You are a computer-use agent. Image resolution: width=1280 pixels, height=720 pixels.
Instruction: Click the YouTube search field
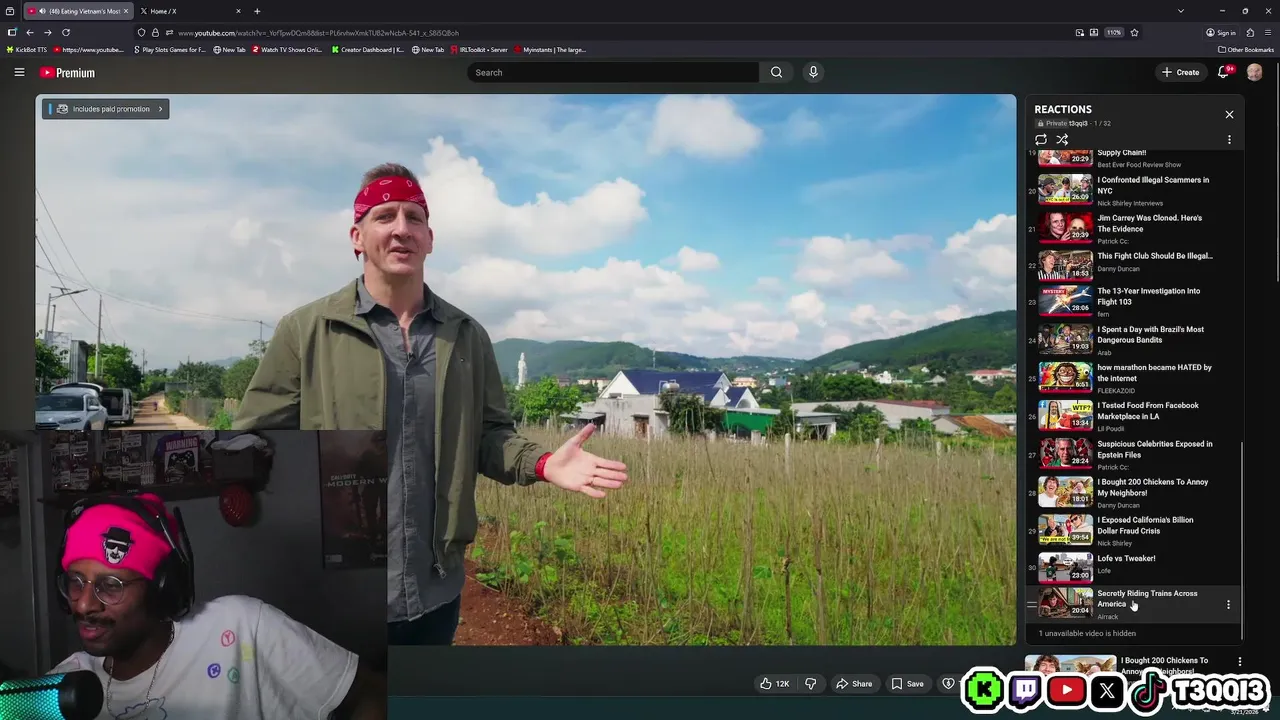click(613, 72)
